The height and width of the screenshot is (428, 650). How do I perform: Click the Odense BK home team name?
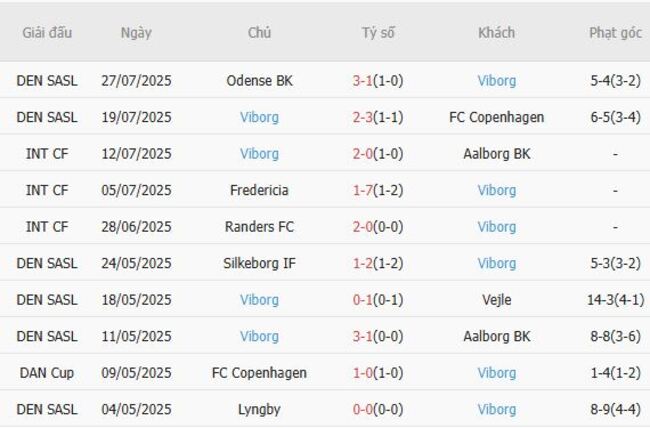pyautogui.click(x=259, y=81)
